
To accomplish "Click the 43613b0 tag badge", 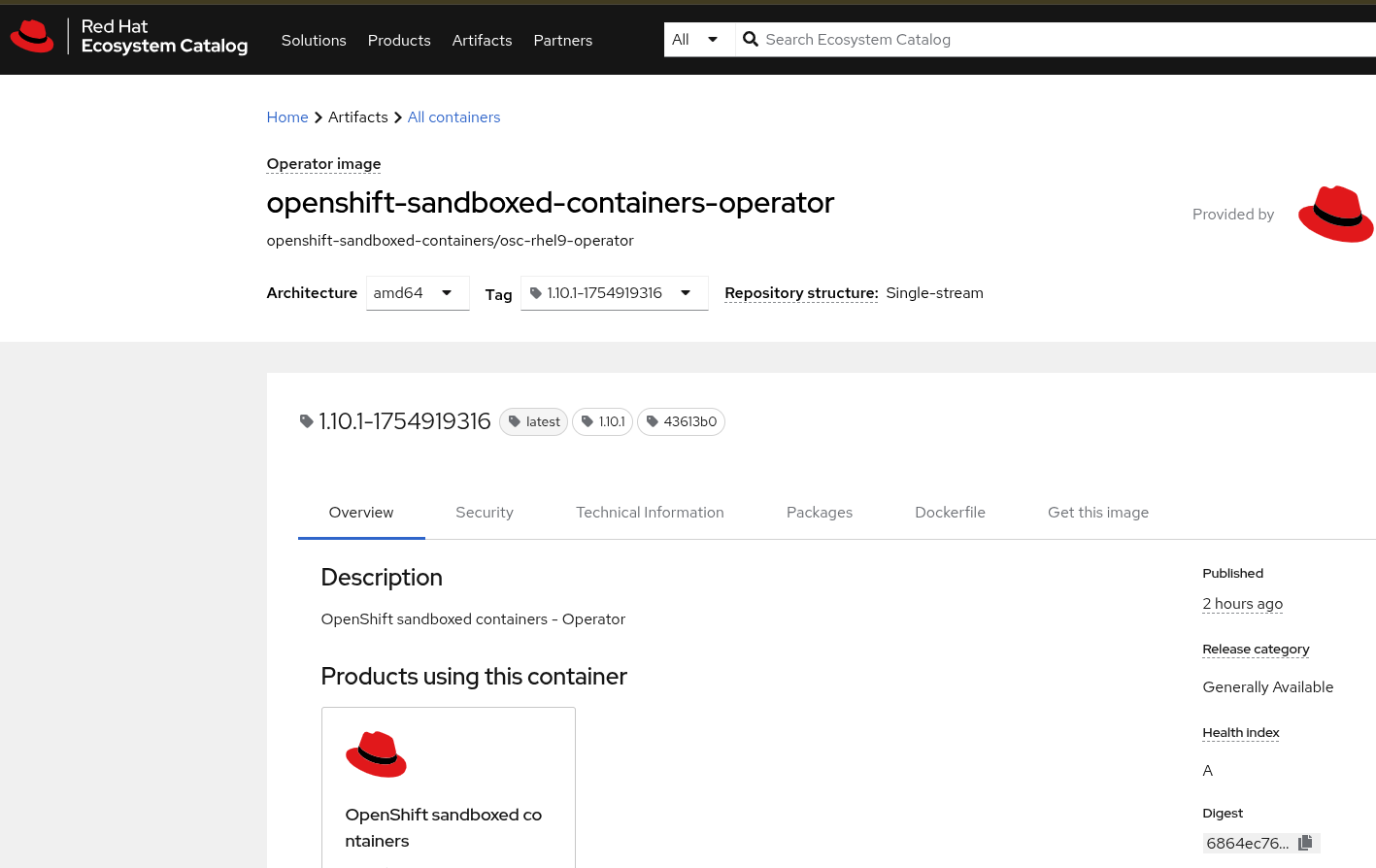I will click(x=681, y=422).
